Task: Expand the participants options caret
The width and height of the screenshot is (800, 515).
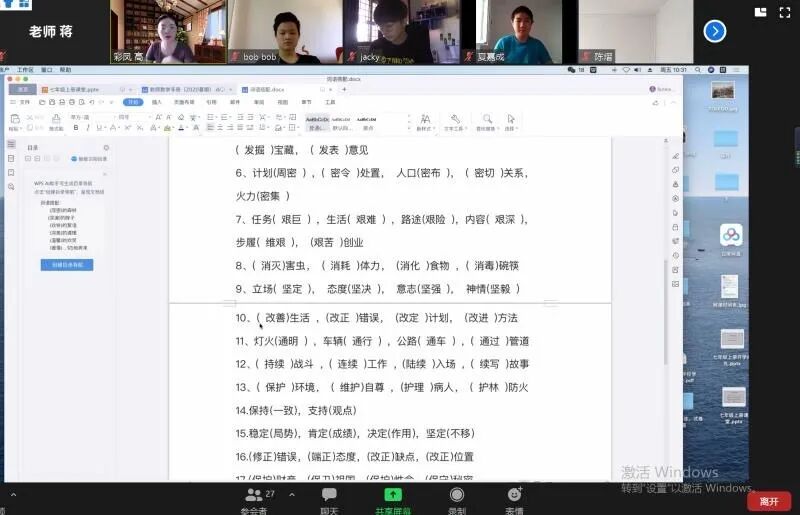Action: pos(292,495)
